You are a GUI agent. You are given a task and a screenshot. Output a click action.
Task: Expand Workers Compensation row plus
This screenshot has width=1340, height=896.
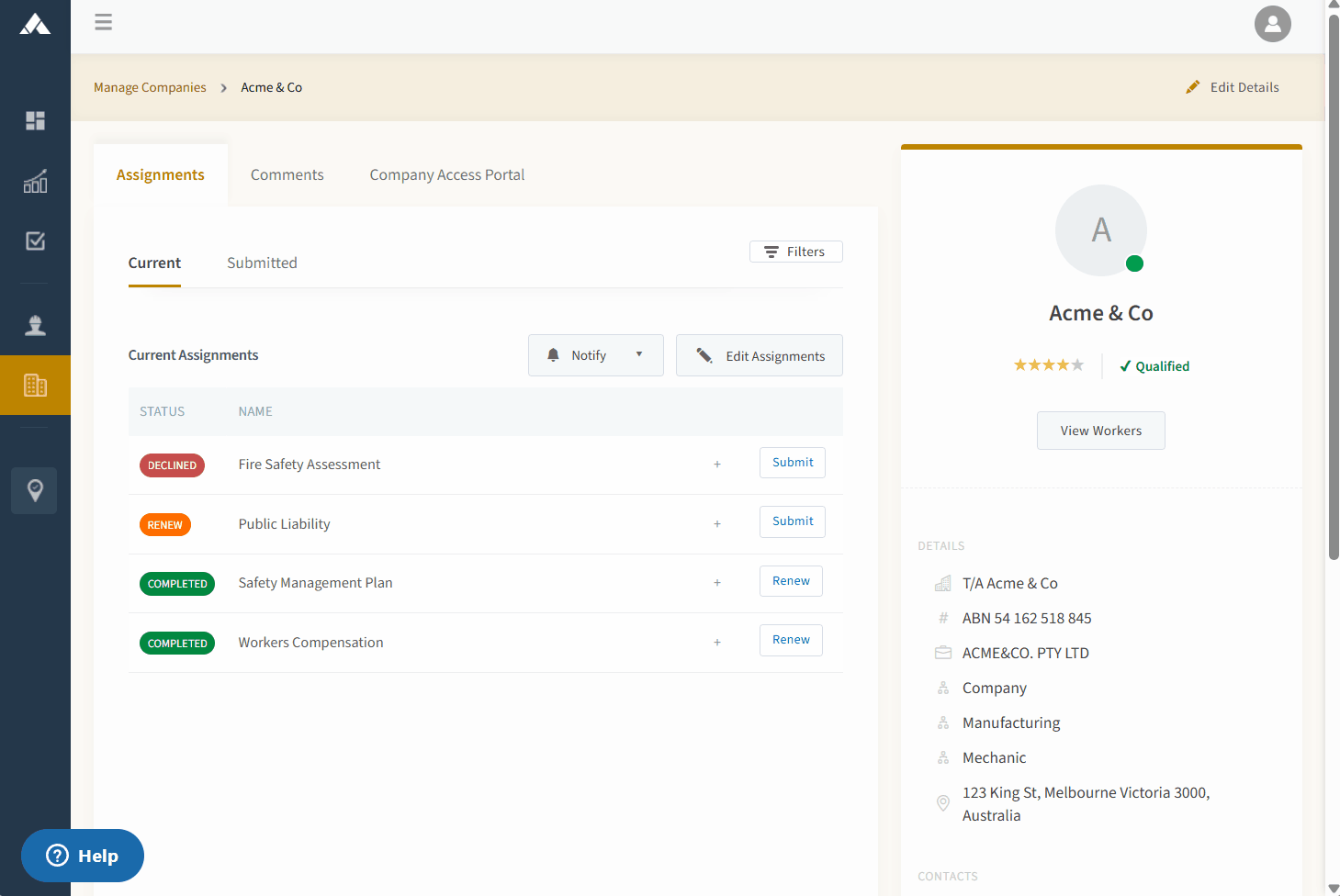click(717, 643)
